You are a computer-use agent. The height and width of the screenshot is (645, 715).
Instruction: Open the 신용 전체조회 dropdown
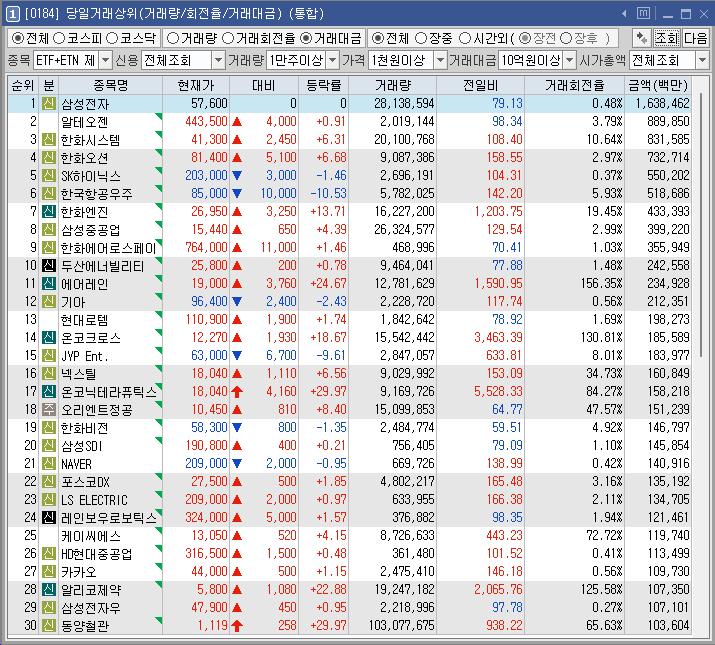point(218,60)
